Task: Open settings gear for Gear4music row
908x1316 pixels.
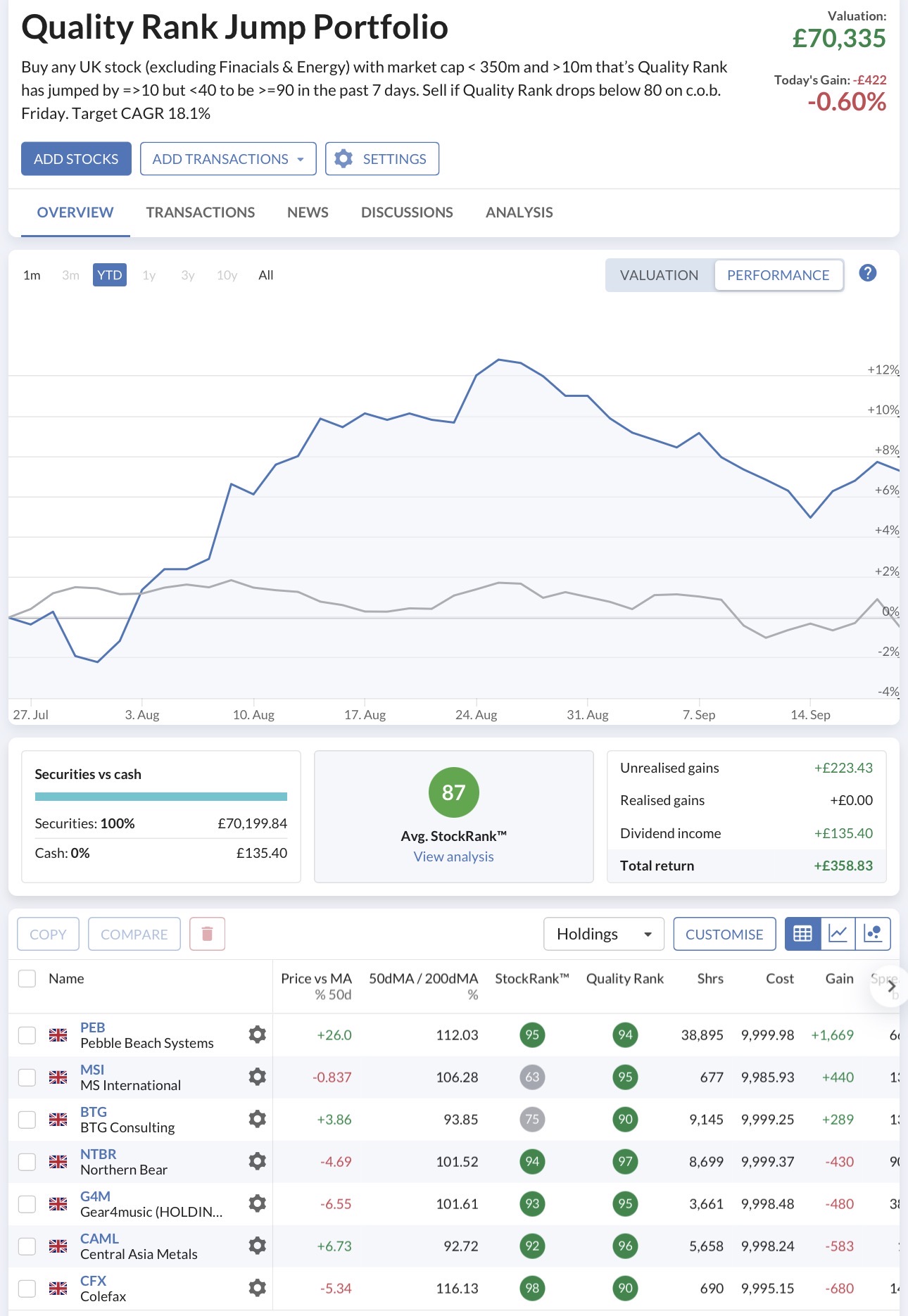Action: click(258, 1203)
